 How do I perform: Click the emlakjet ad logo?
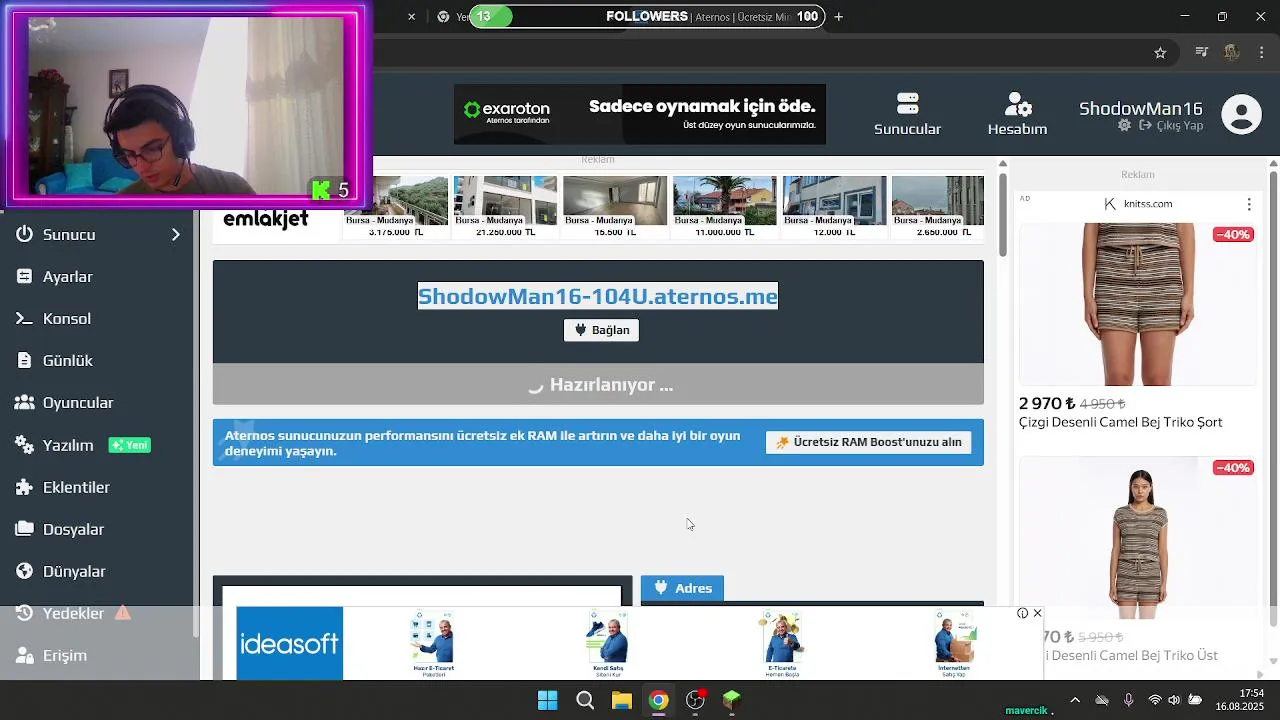coord(266,219)
